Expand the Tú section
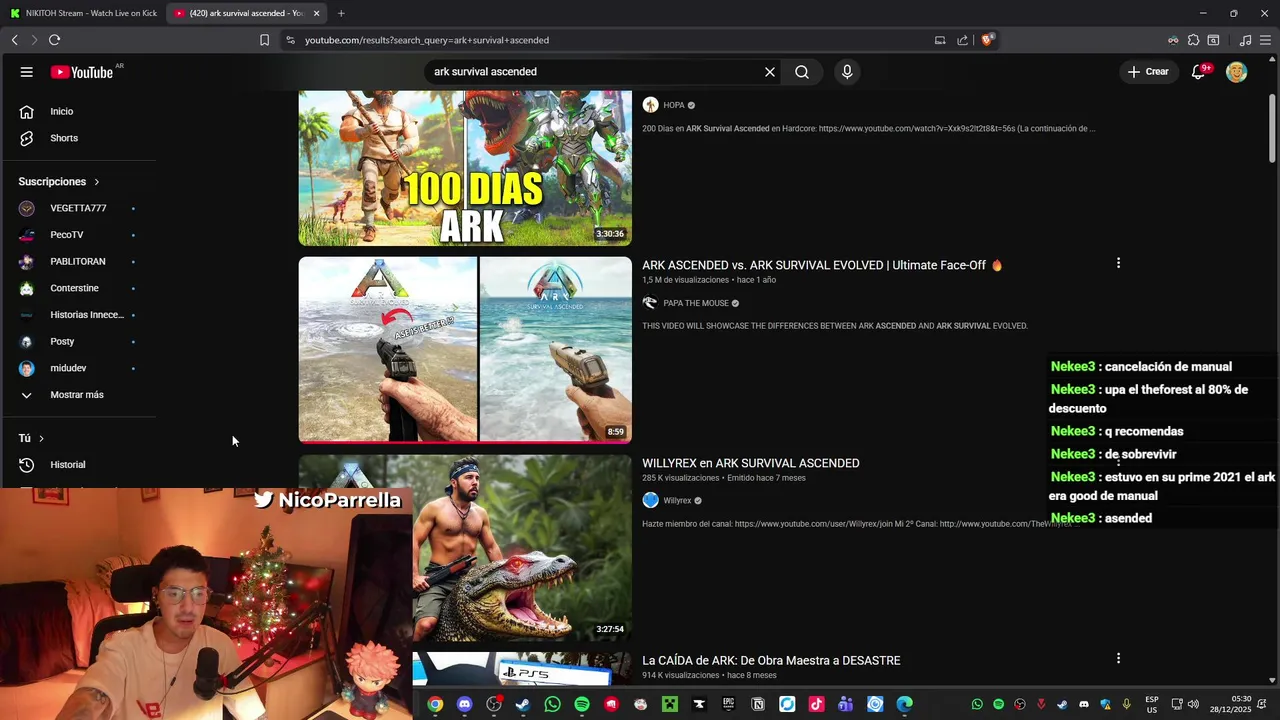Viewport: 1280px width, 720px height. coord(31,438)
